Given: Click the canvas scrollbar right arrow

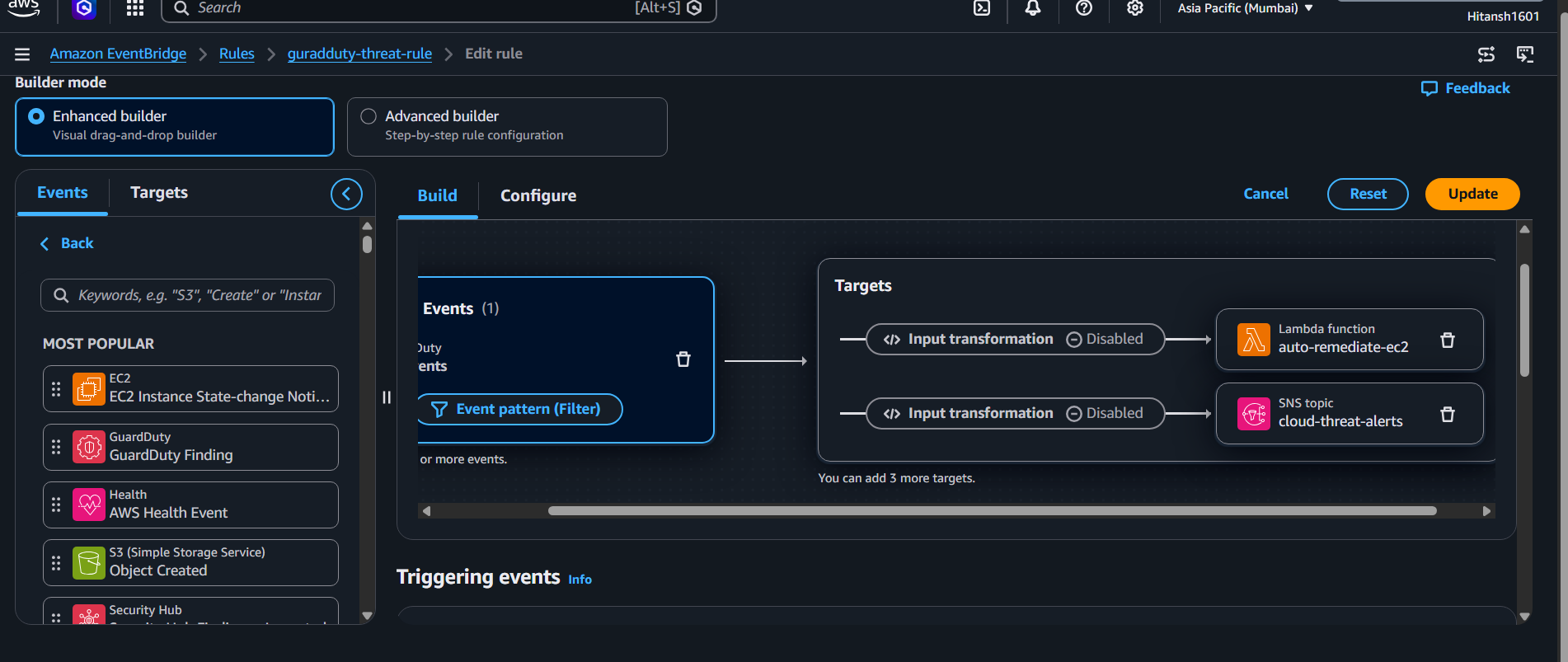Looking at the screenshot, I should coord(1486,512).
